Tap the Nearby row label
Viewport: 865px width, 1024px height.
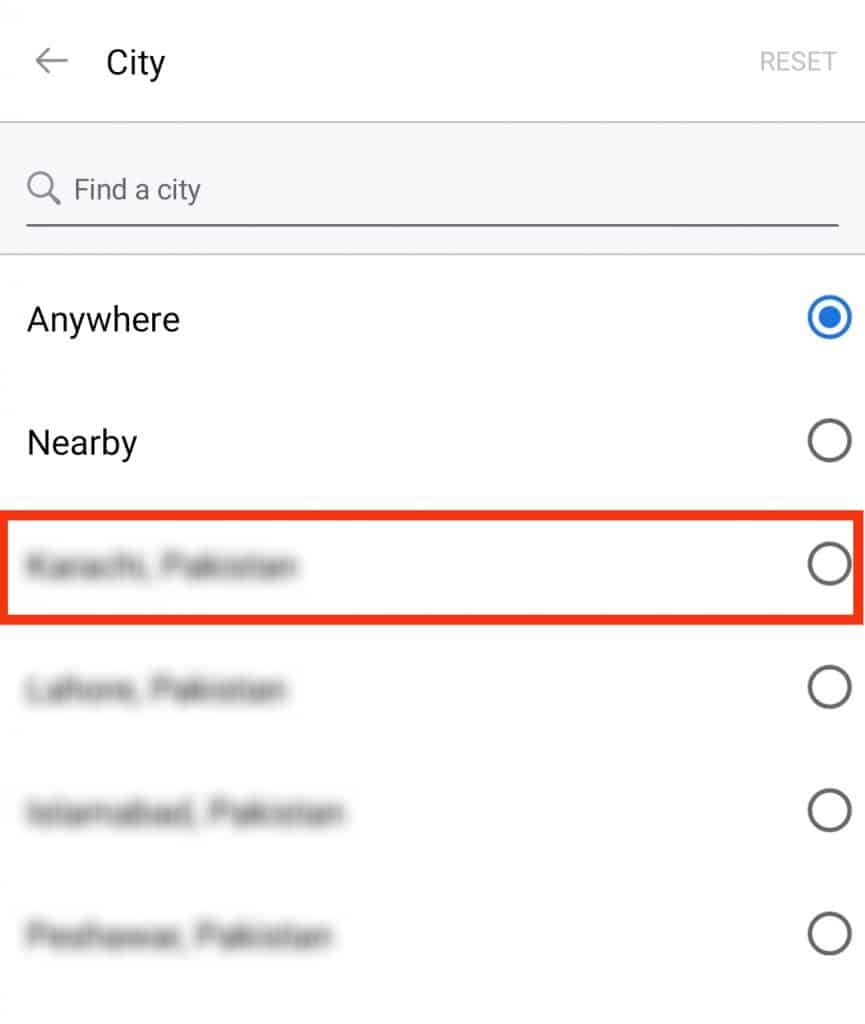click(x=82, y=441)
